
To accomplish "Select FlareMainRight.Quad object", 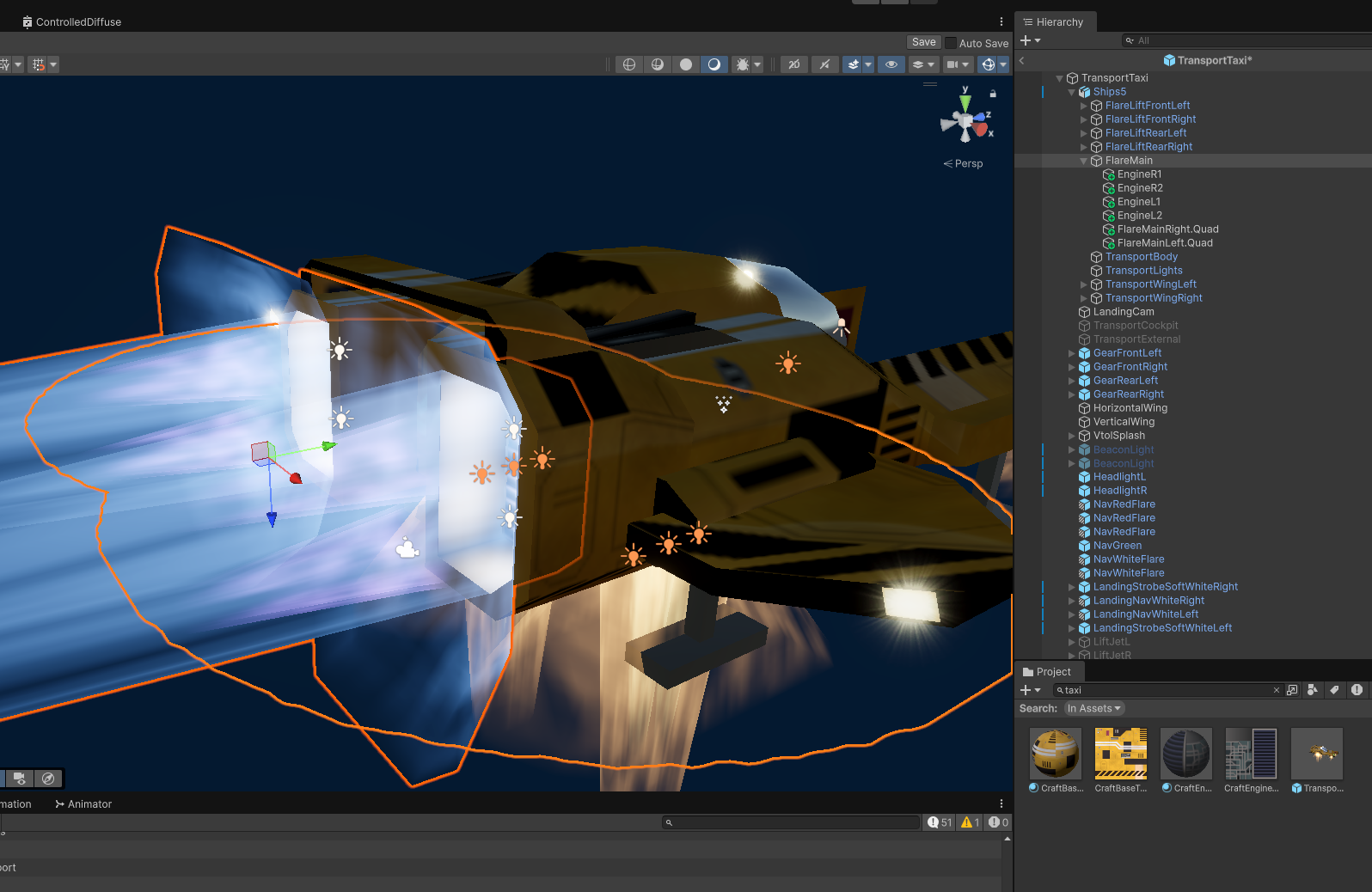I will click(x=1167, y=229).
